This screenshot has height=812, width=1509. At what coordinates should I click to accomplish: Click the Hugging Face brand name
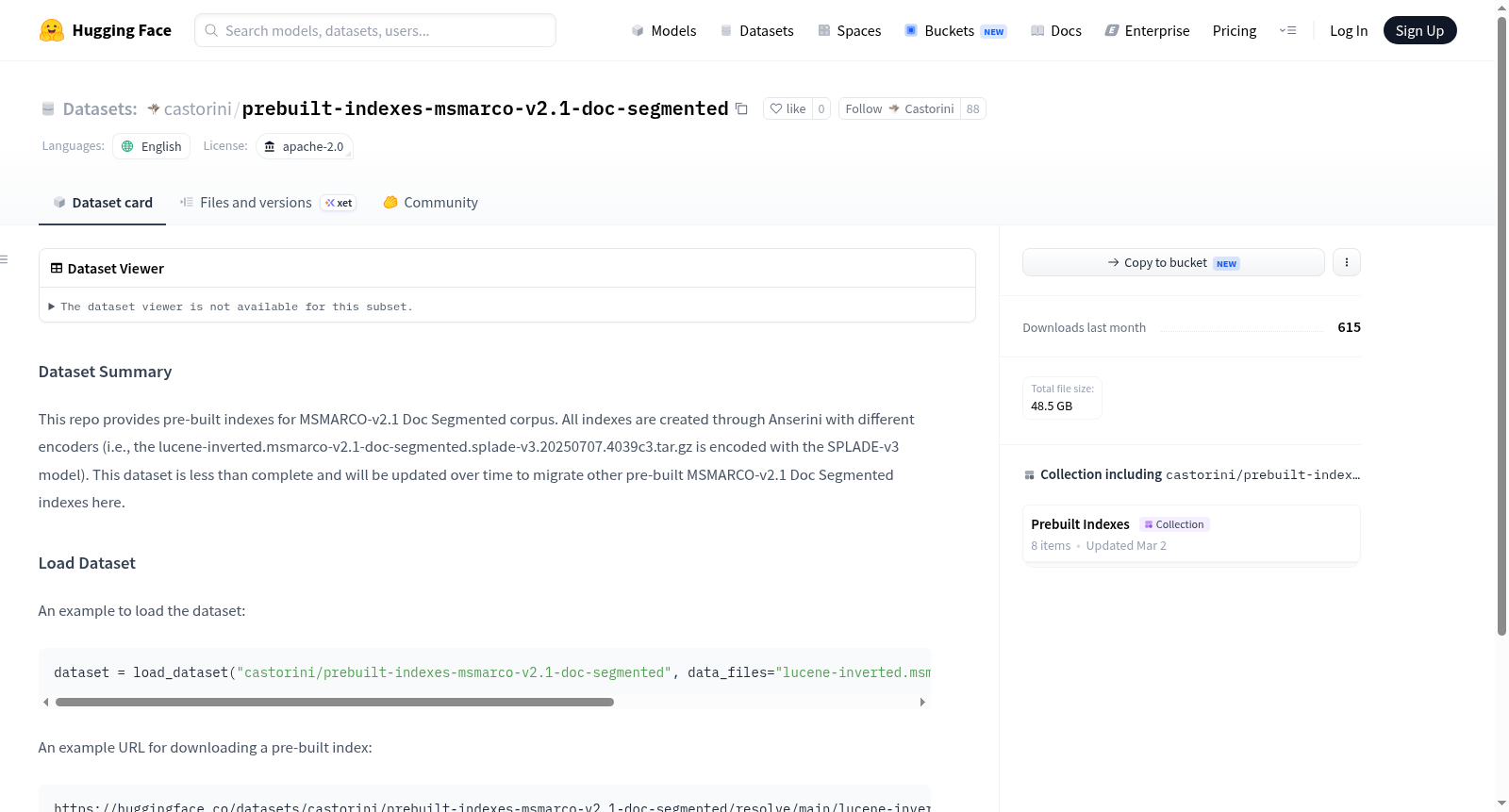pyautogui.click(x=122, y=30)
